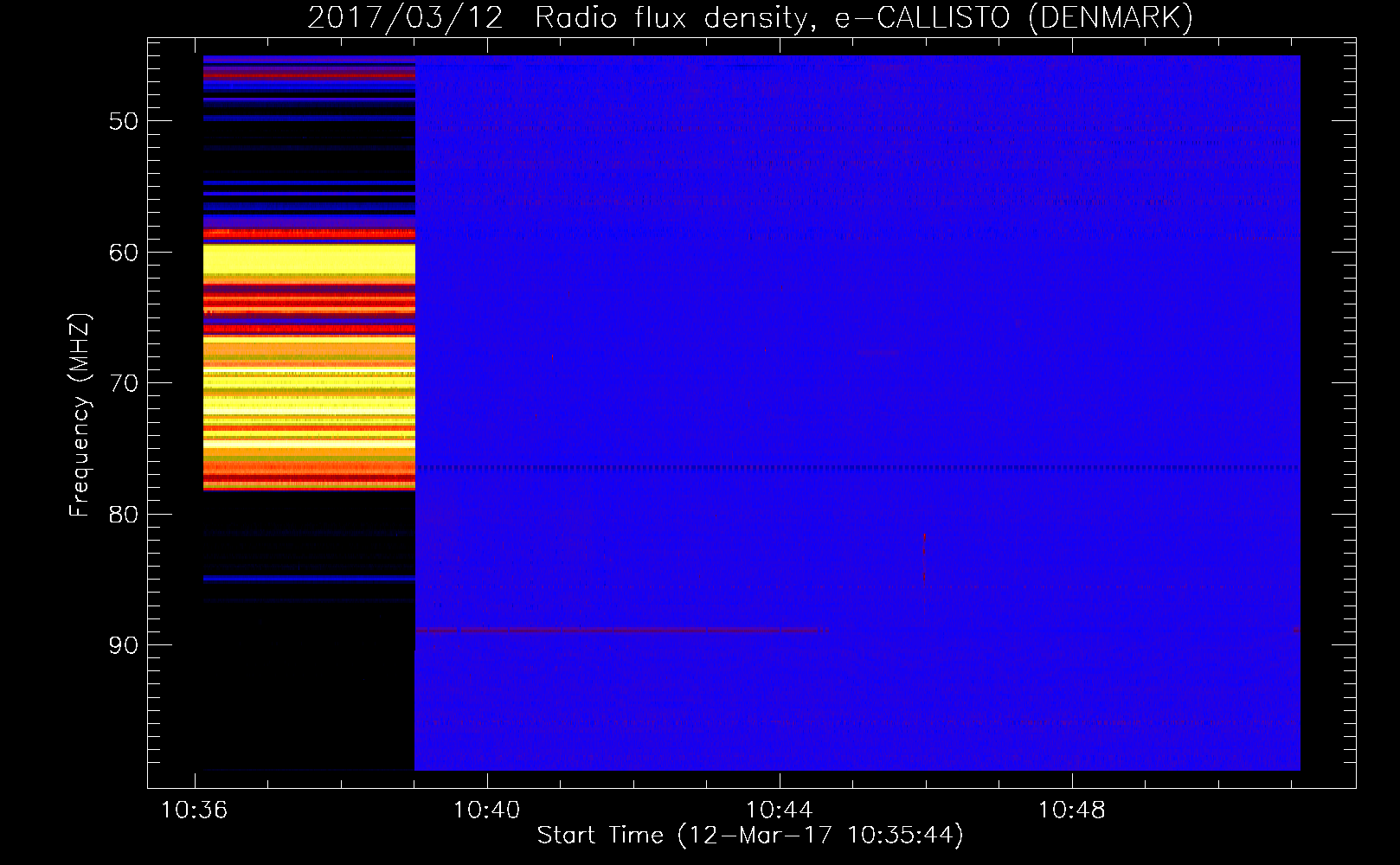Click the red horizontal line near 89 MHz
The image size is (1400, 865).
point(621,631)
